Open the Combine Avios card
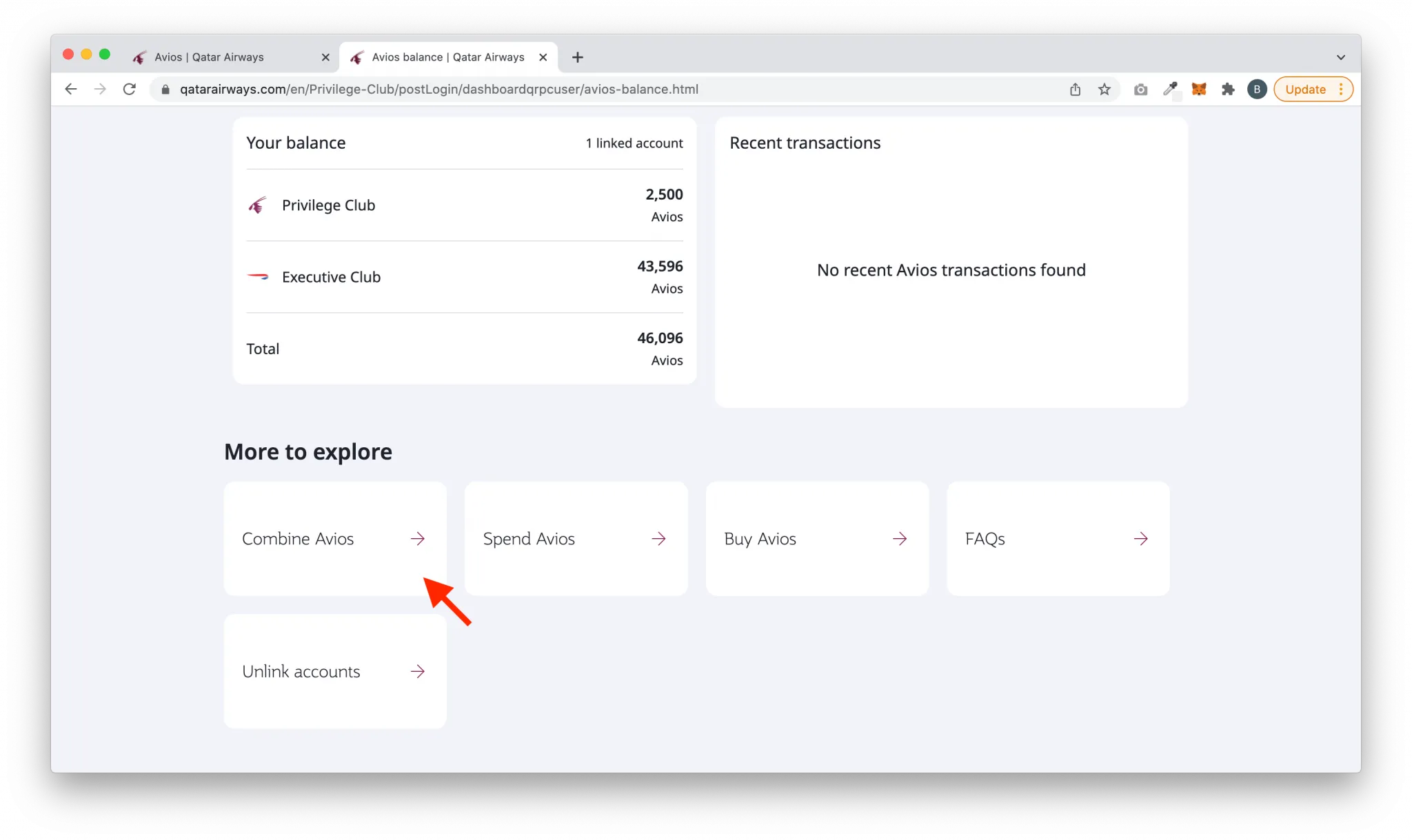Viewport: 1412px width, 840px height. click(335, 538)
